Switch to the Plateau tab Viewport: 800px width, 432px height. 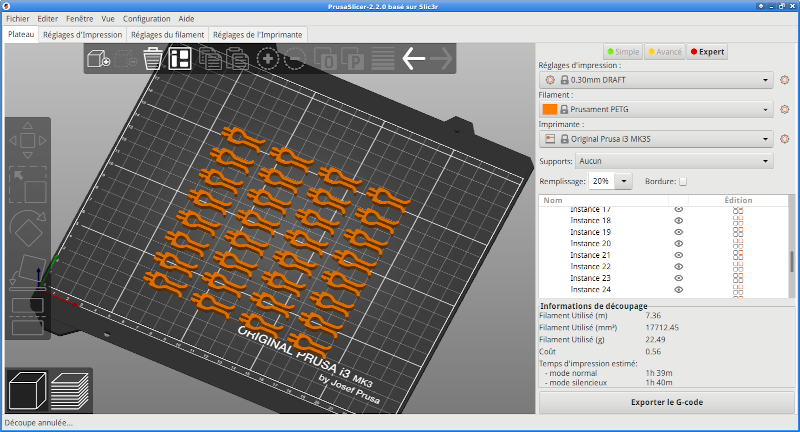click(x=21, y=34)
